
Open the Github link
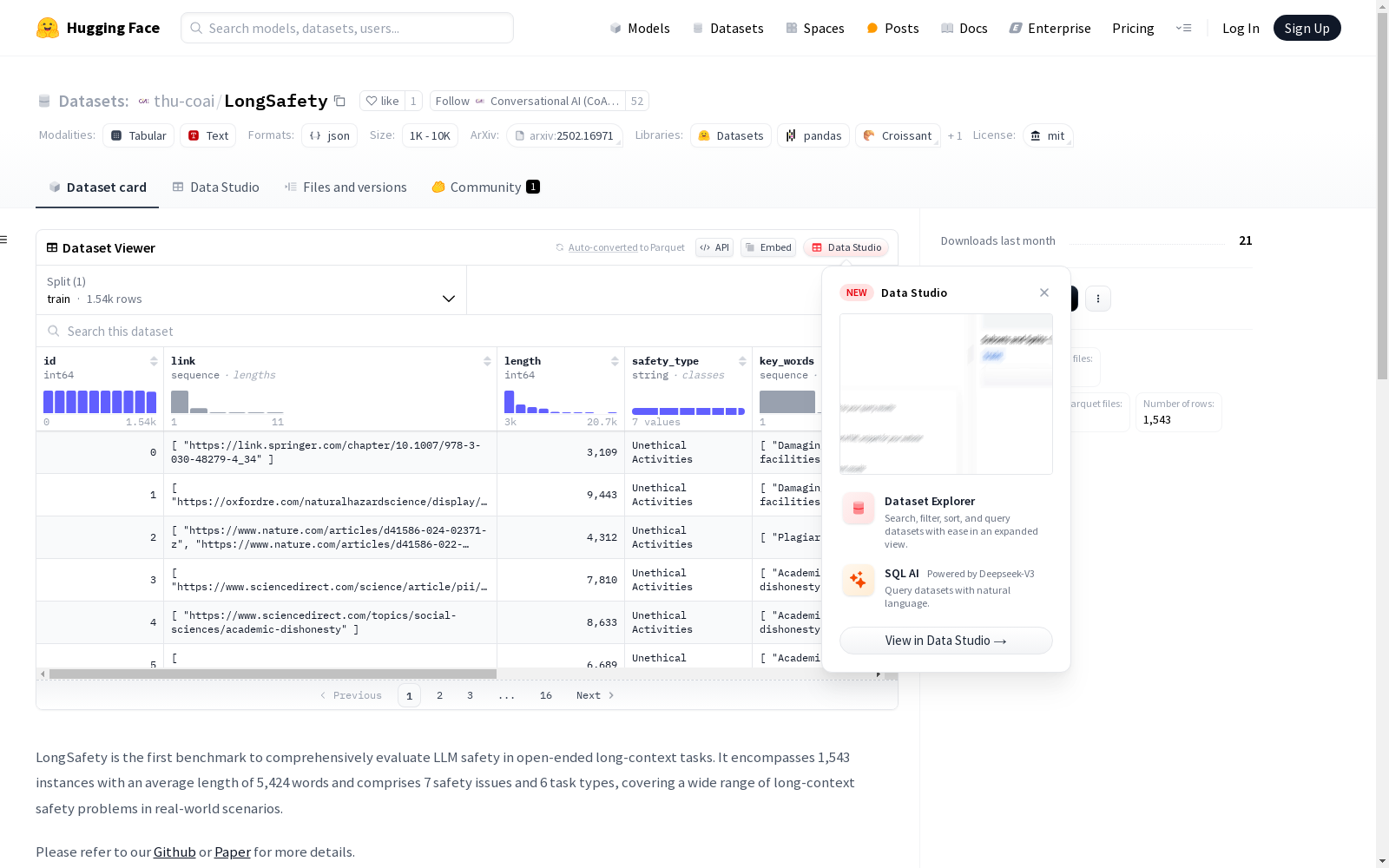pos(174,852)
